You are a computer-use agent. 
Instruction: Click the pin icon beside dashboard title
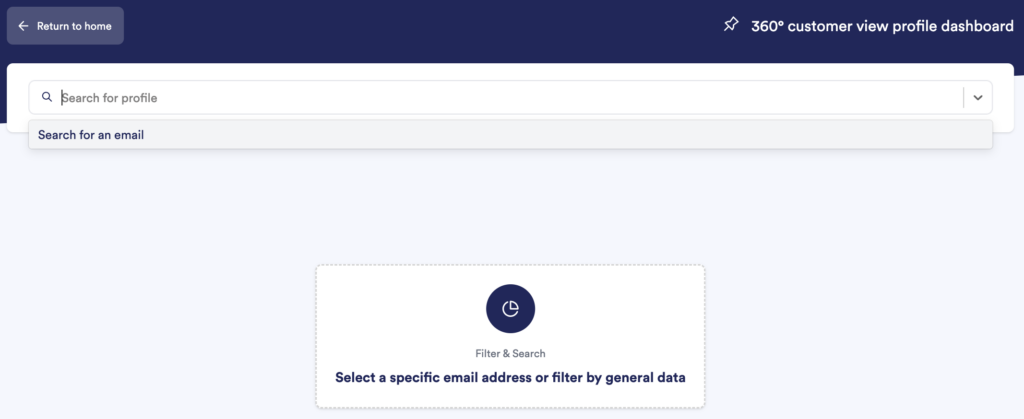pyautogui.click(x=731, y=25)
